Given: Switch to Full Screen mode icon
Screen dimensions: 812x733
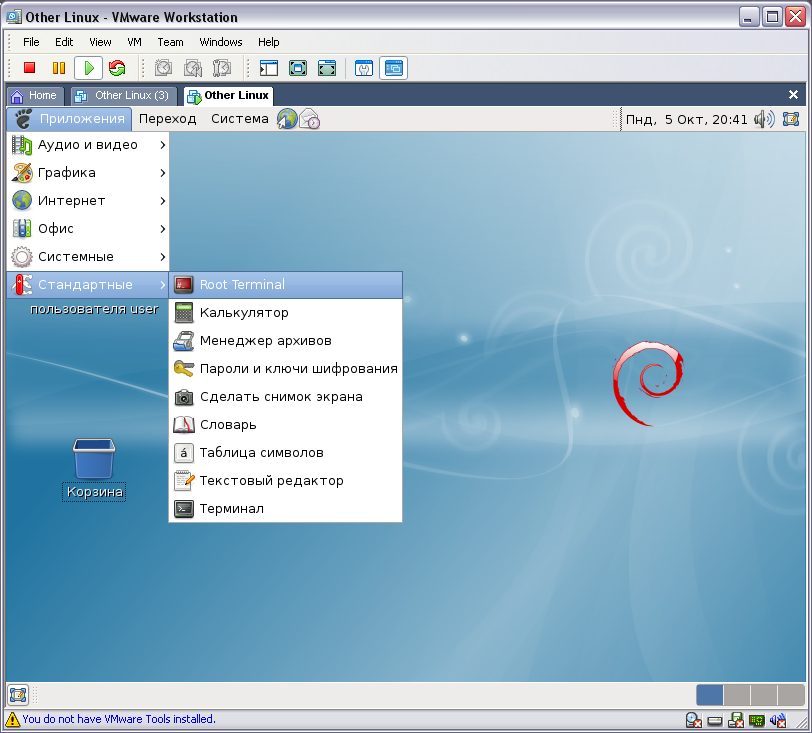Looking at the screenshot, I should 298,68.
